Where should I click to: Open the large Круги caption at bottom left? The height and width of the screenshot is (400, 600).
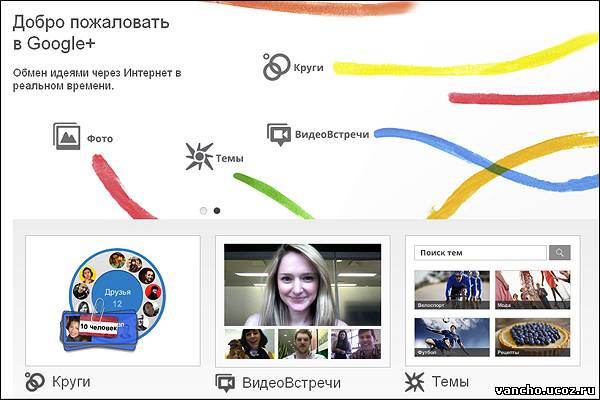[71, 382]
